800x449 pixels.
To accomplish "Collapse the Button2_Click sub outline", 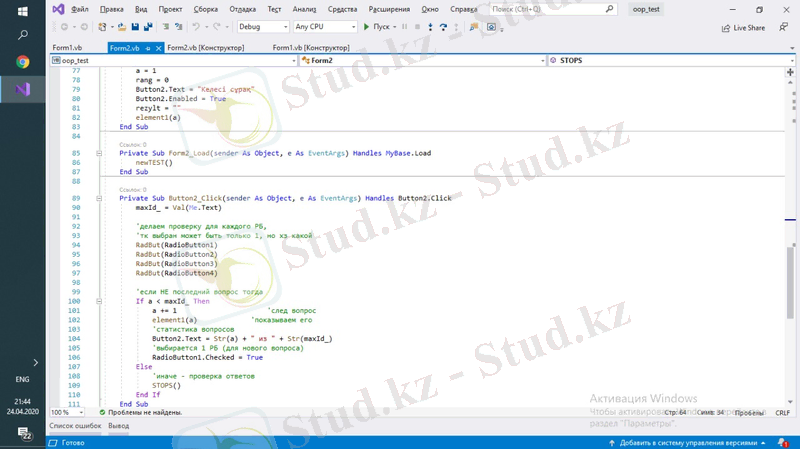I will point(98,198).
